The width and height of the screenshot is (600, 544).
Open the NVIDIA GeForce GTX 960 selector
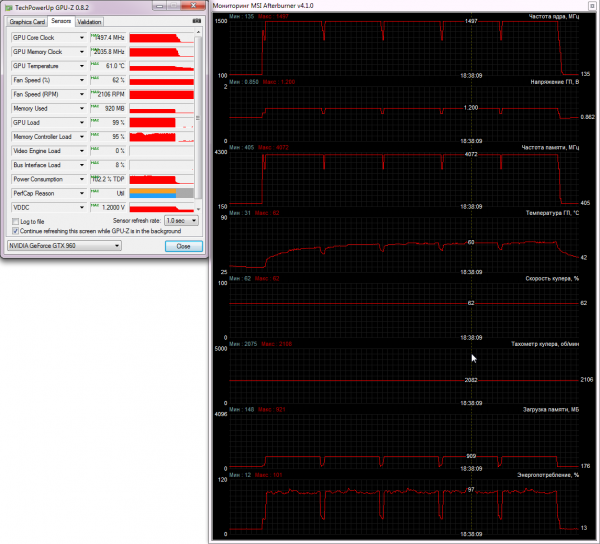(64, 246)
